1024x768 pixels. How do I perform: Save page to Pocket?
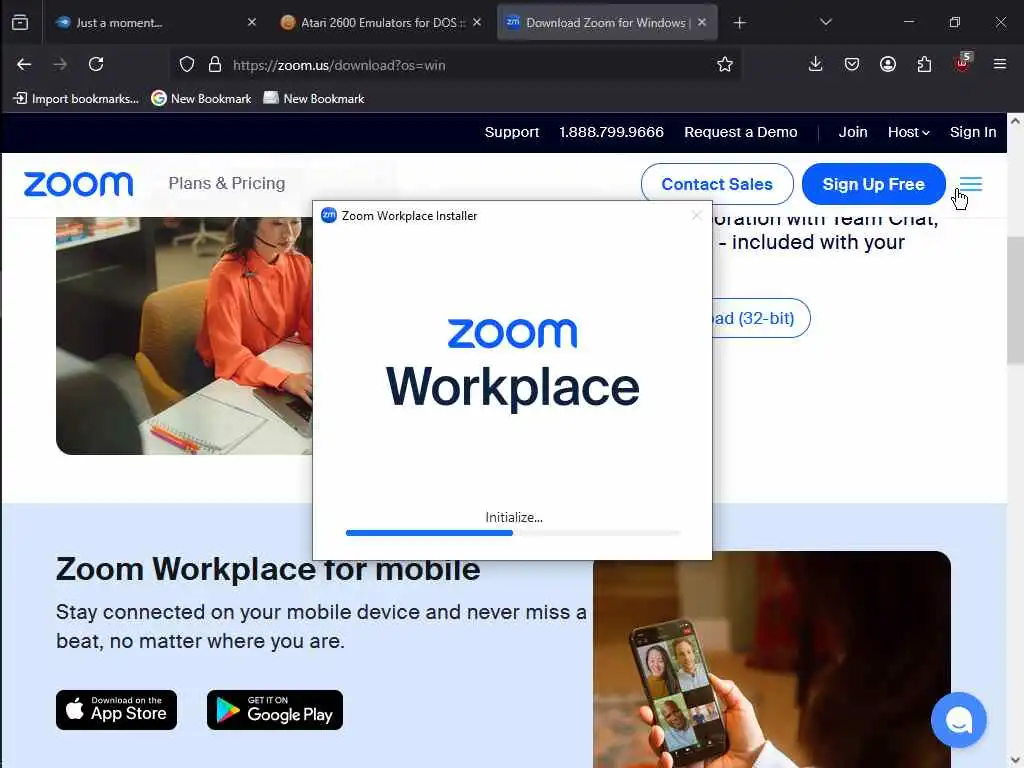[x=852, y=64]
